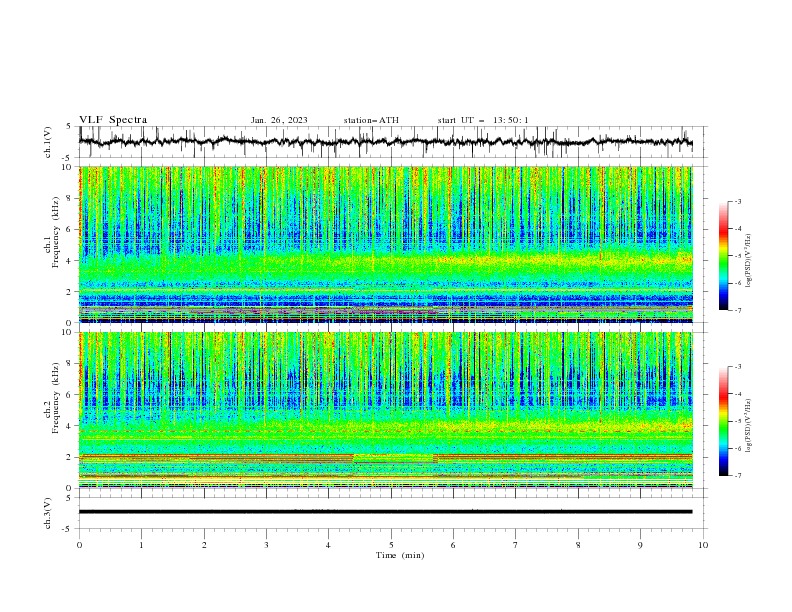Click time axis tick label '0'
This screenshot has height=612, width=792.
[x=79, y=545]
